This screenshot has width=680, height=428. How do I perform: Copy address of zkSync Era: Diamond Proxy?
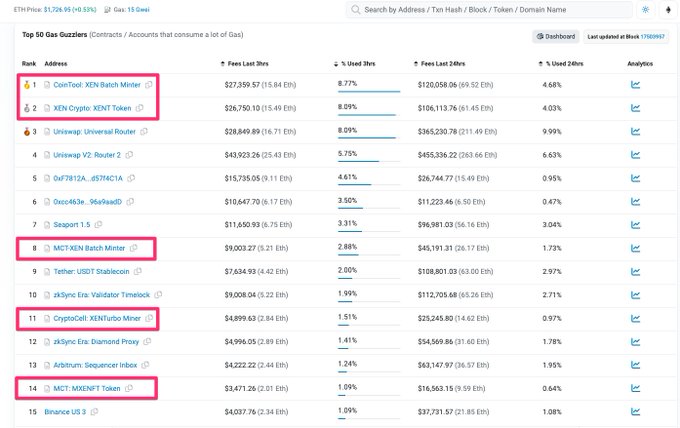pyautogui.click(x=147, y=342)
